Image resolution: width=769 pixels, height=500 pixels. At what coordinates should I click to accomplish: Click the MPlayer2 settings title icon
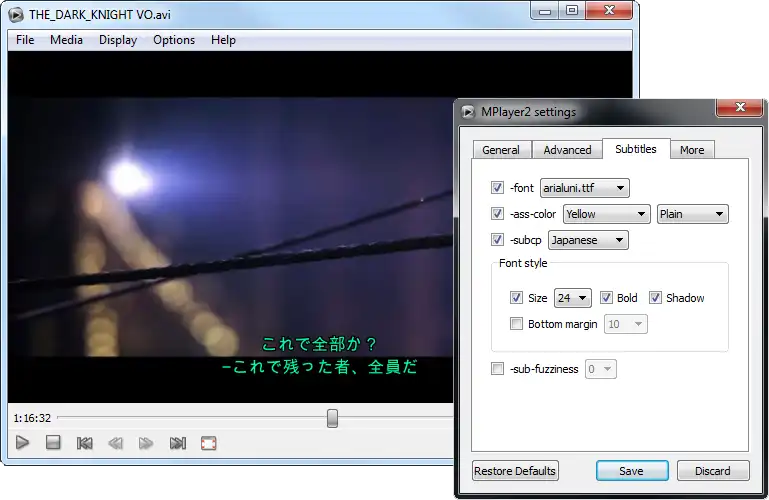point(468,112)
